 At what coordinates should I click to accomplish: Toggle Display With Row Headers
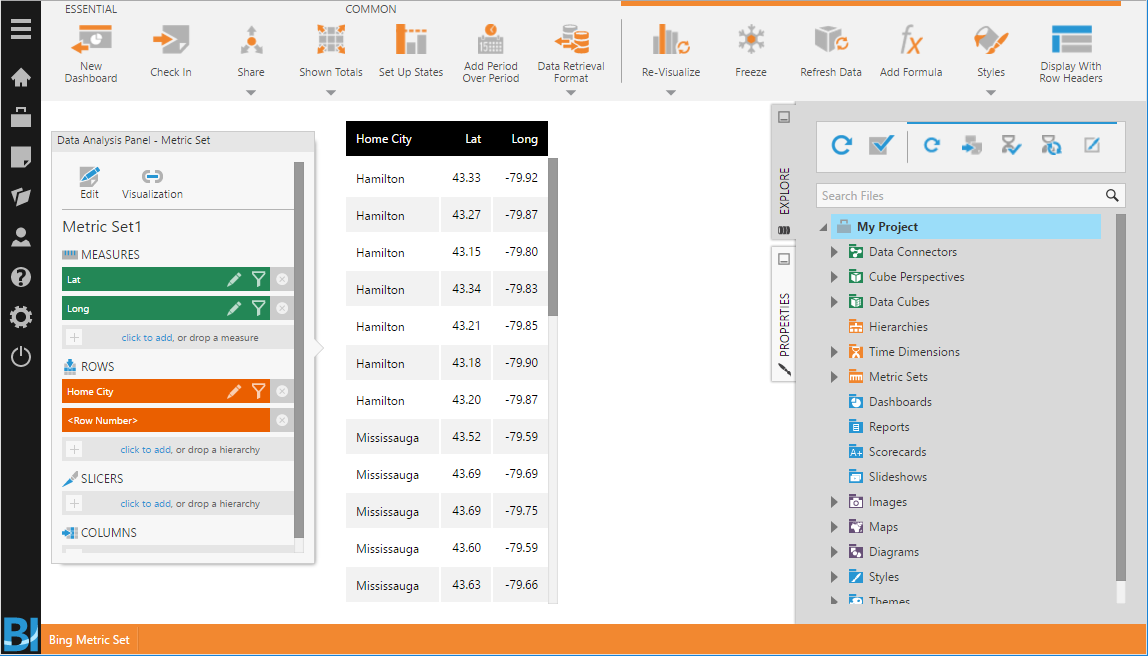click(x=1070, y=40)
